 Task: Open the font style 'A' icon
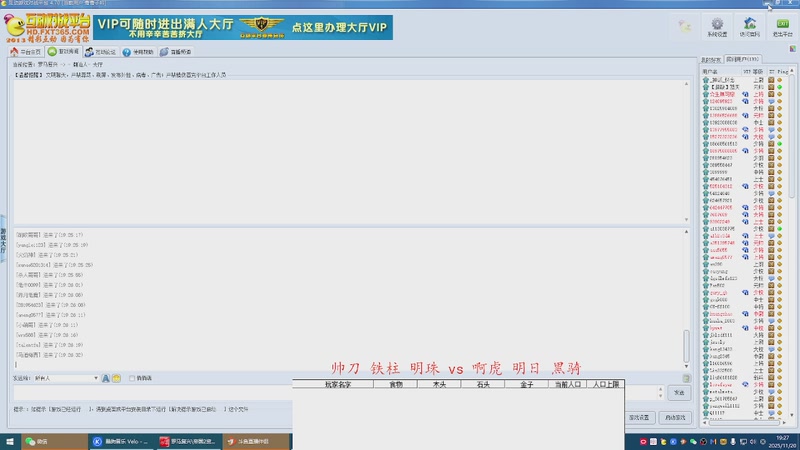[106, 378]
